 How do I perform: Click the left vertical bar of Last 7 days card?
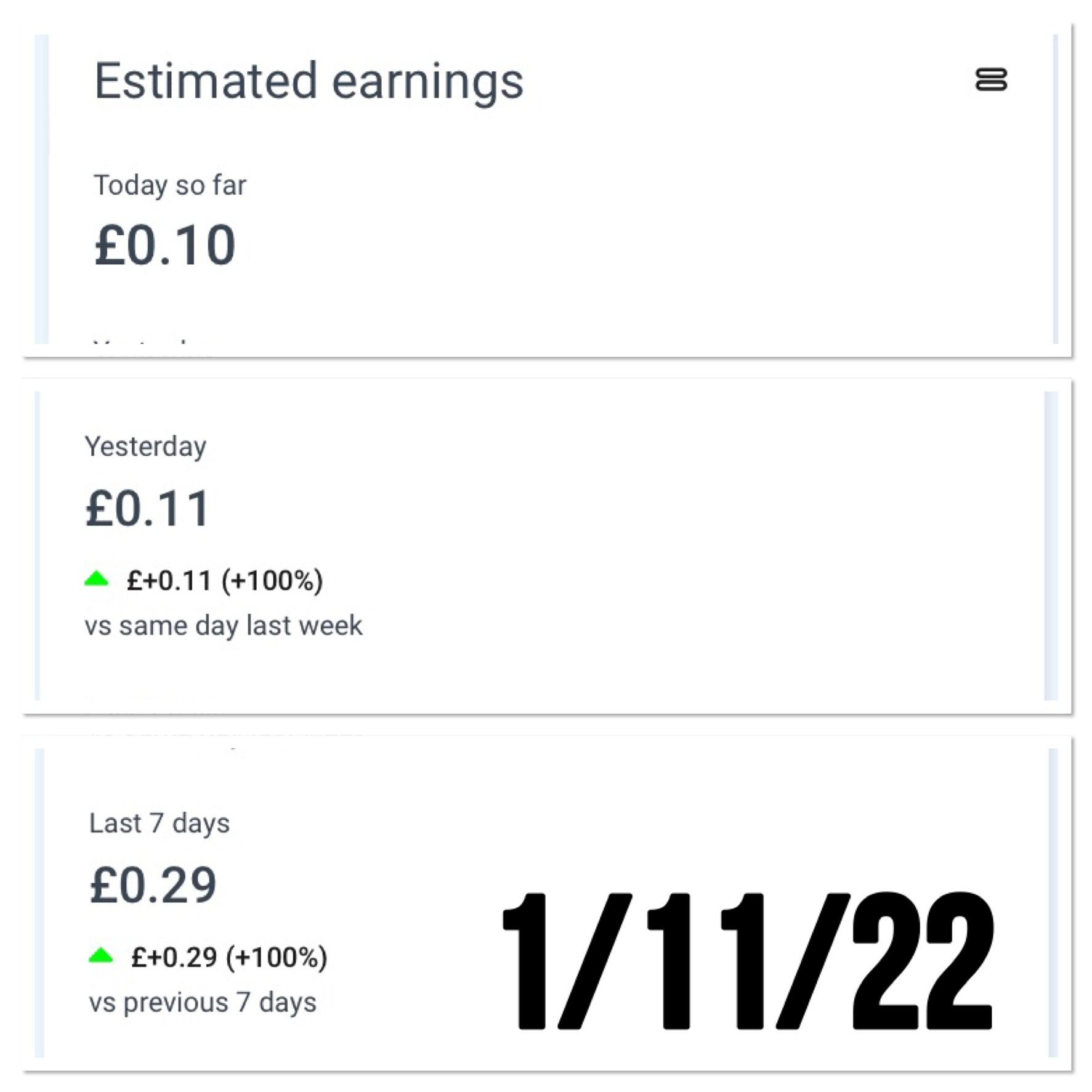click(x=39, y=902)
